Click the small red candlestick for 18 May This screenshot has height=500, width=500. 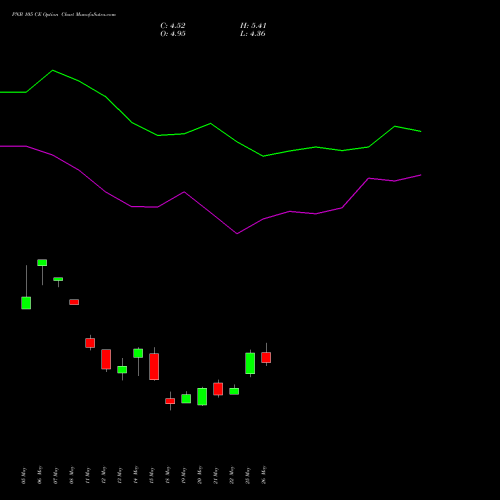[x=170, y=401]
